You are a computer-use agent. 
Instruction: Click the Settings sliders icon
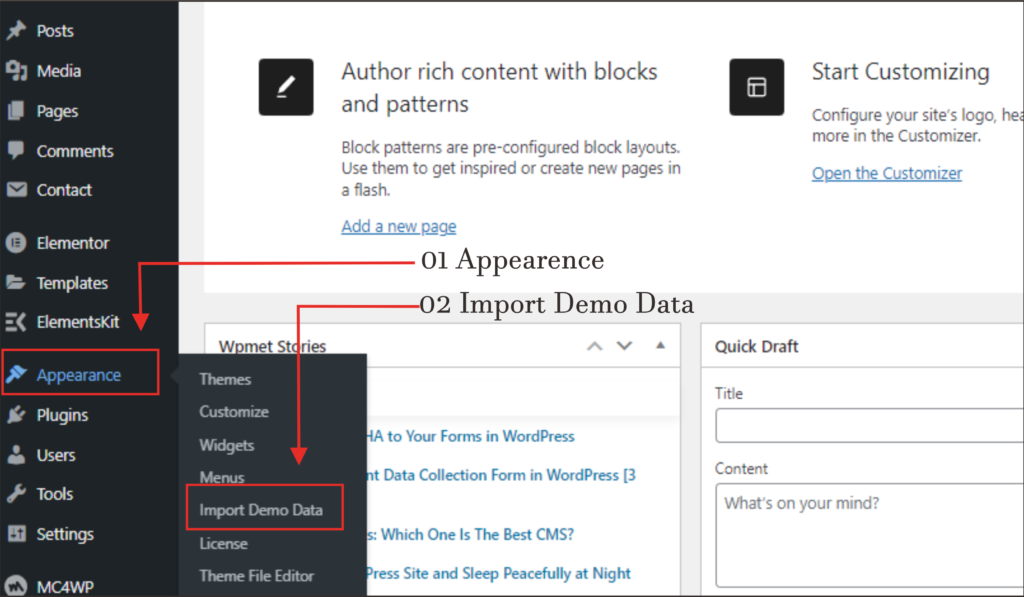(x=16, y=534)
